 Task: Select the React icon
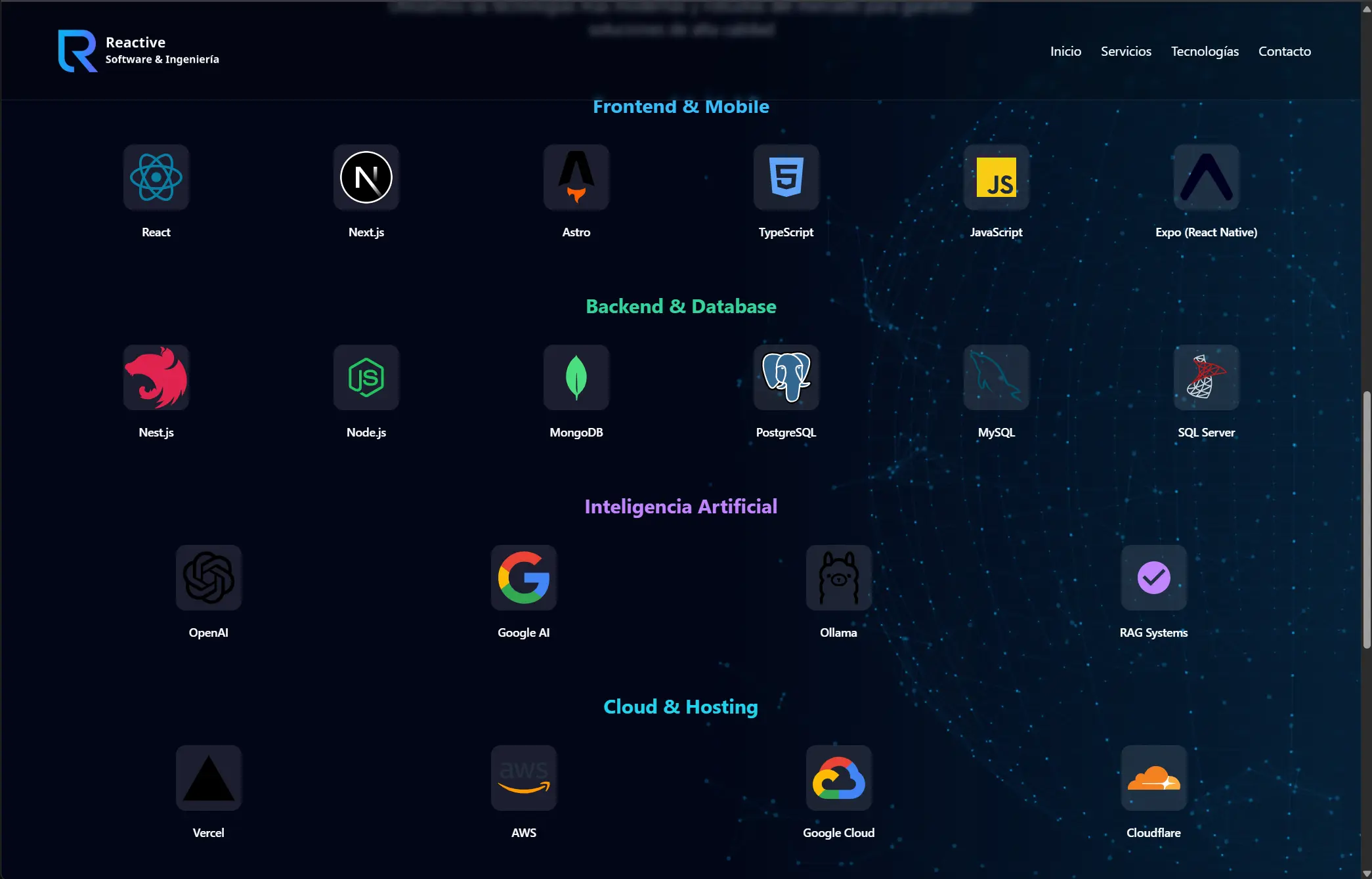pyautogui.click(x=156, y=177)
